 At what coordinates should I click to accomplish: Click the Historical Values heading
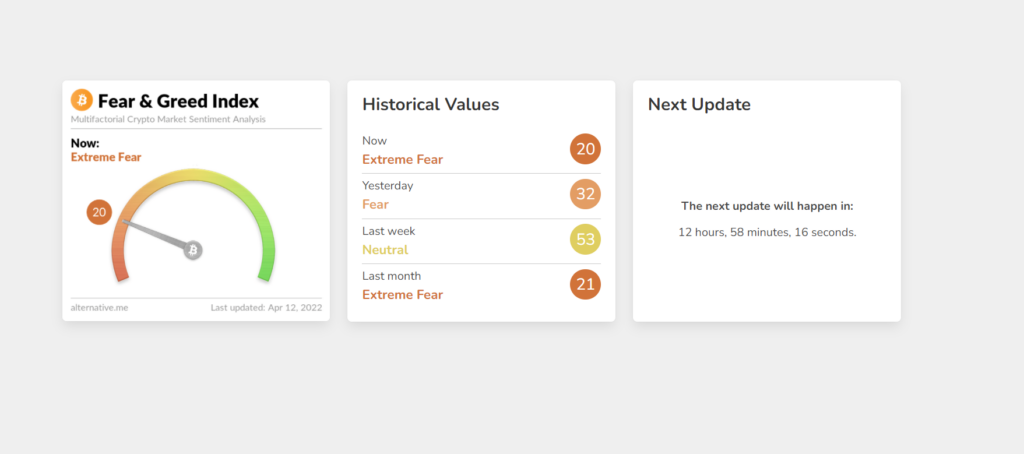pyautogui.click(x=430, y=104)
